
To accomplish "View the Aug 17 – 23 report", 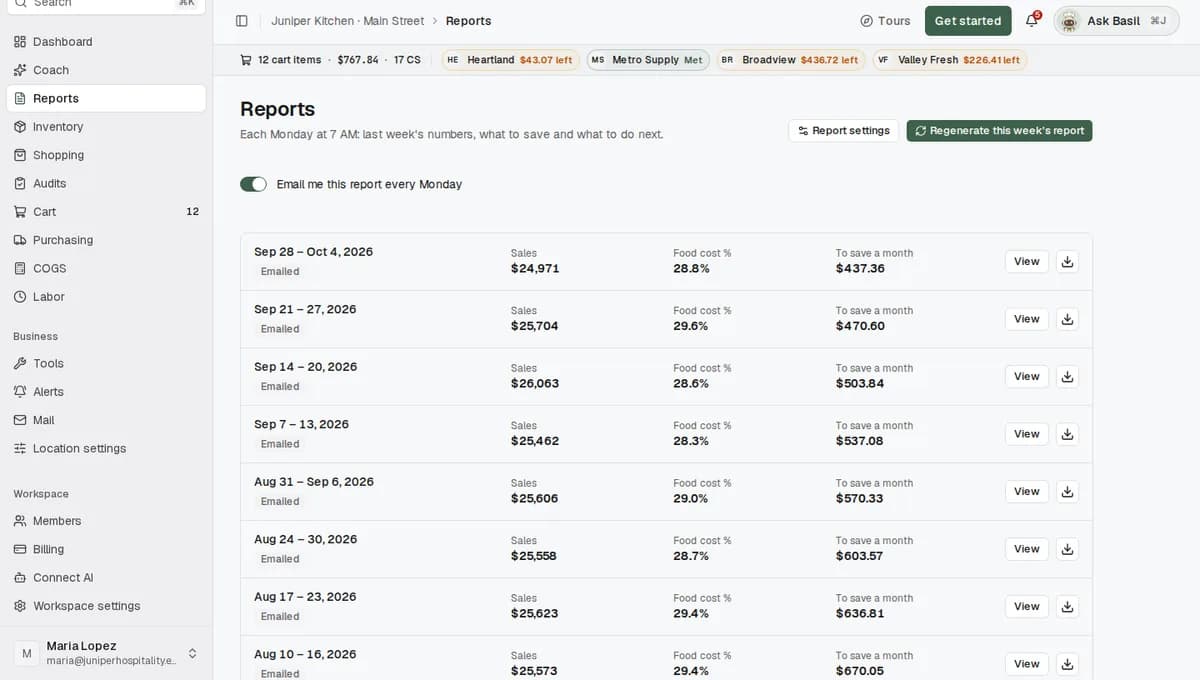I will click(x=1027, y=607).
